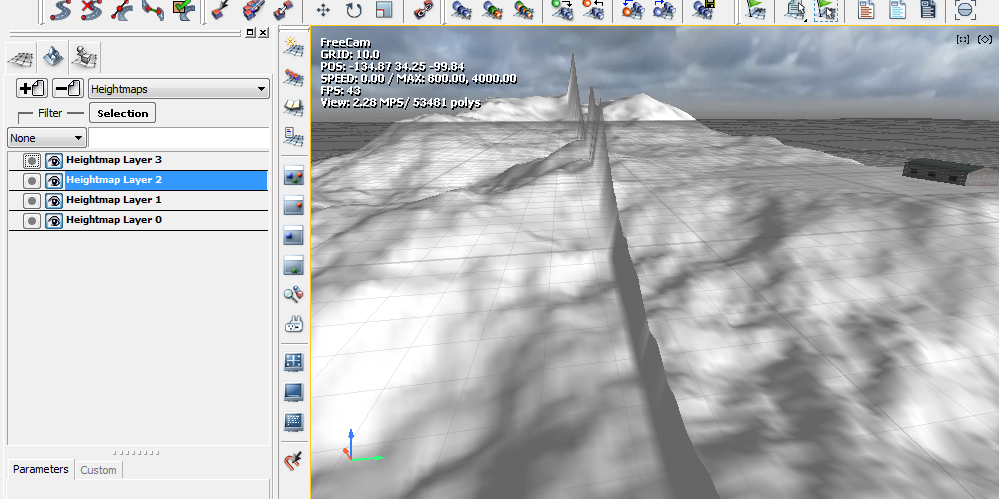Click the green flag with cursor icon

pos(826,10)
